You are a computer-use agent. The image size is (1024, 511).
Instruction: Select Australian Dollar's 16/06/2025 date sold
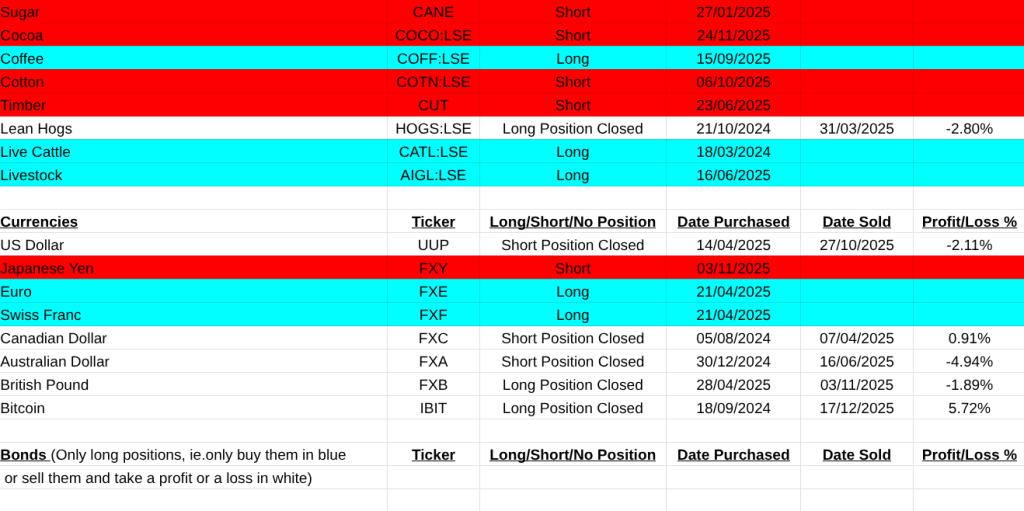click(856, 362)
